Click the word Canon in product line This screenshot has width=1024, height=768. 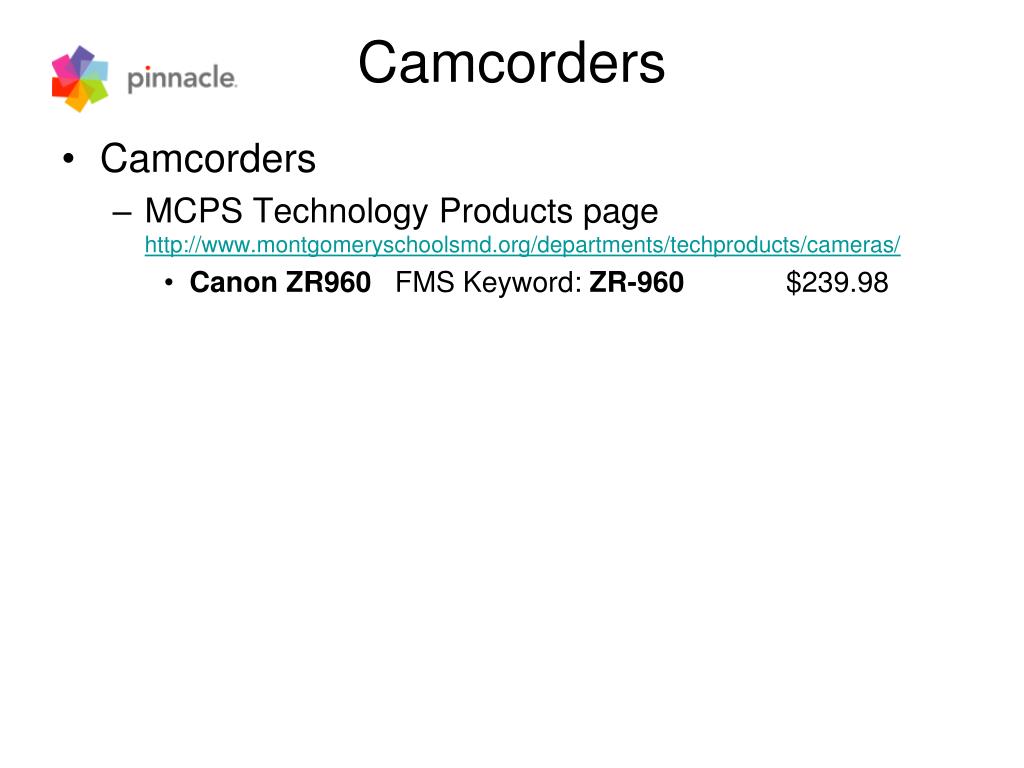point(233,283)
